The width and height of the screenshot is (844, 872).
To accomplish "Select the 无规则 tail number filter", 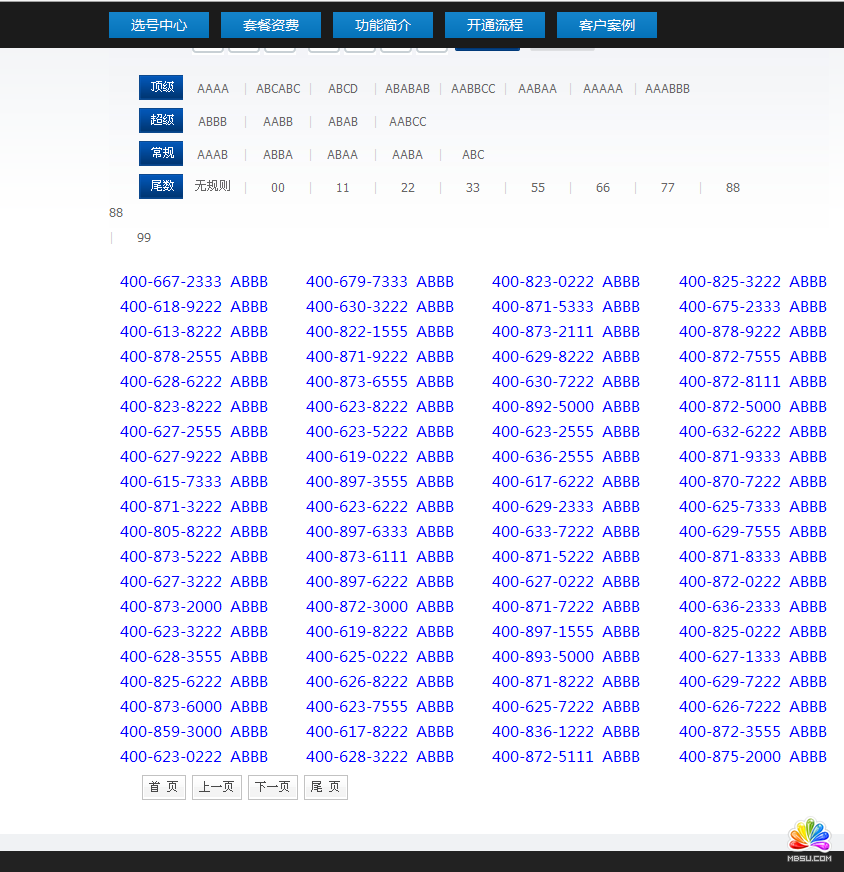I will click(x=212, y=186).
